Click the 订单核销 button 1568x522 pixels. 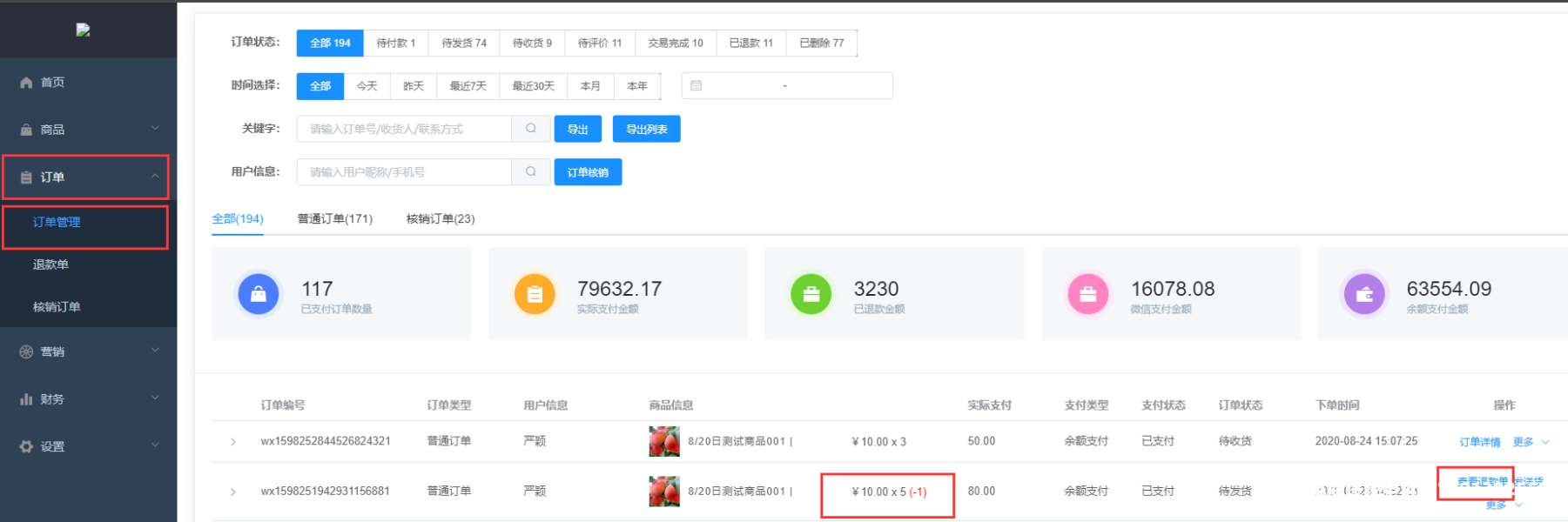(588, 172)
